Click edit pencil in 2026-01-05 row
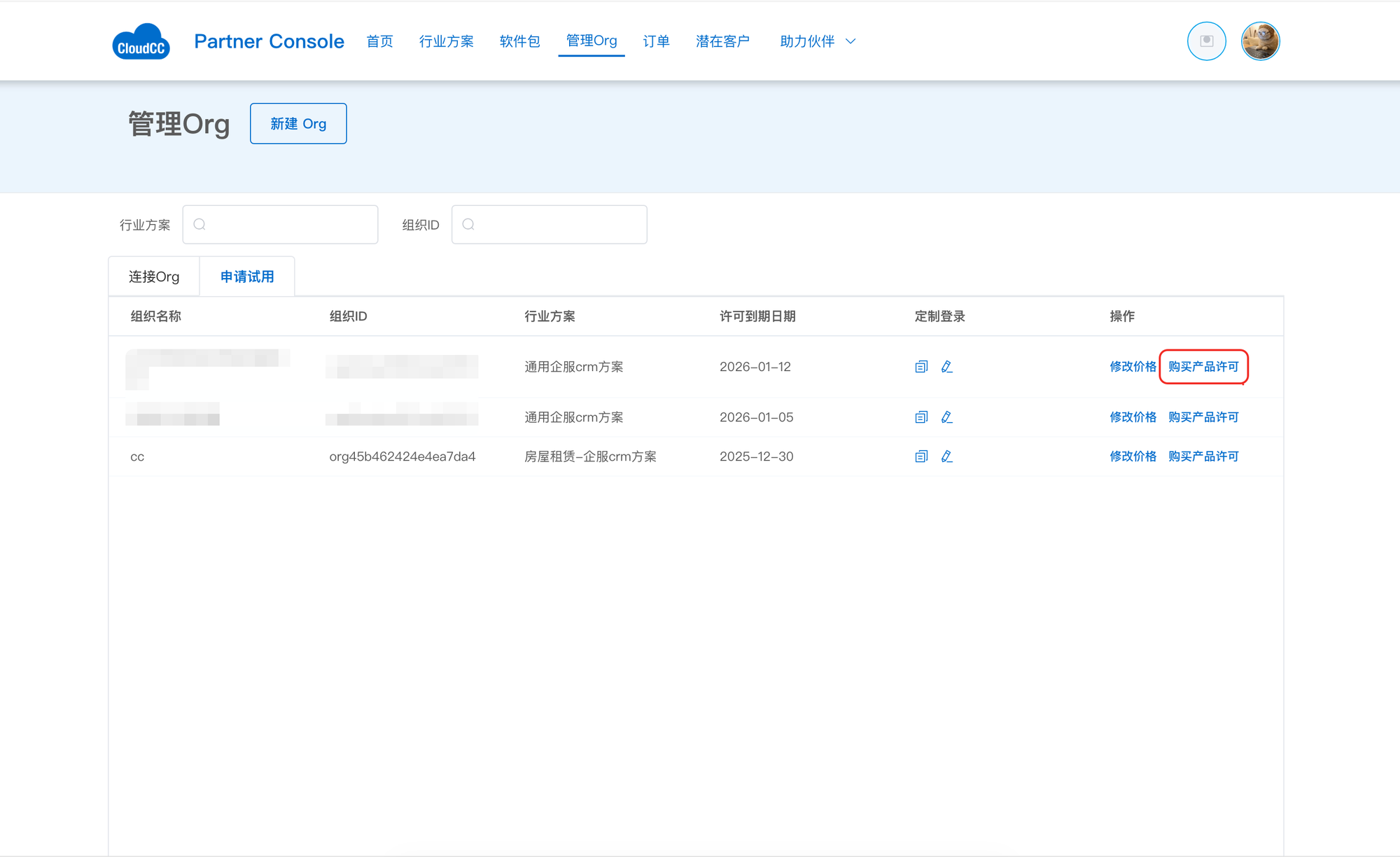1400x857 pixels. coord(946,417)
